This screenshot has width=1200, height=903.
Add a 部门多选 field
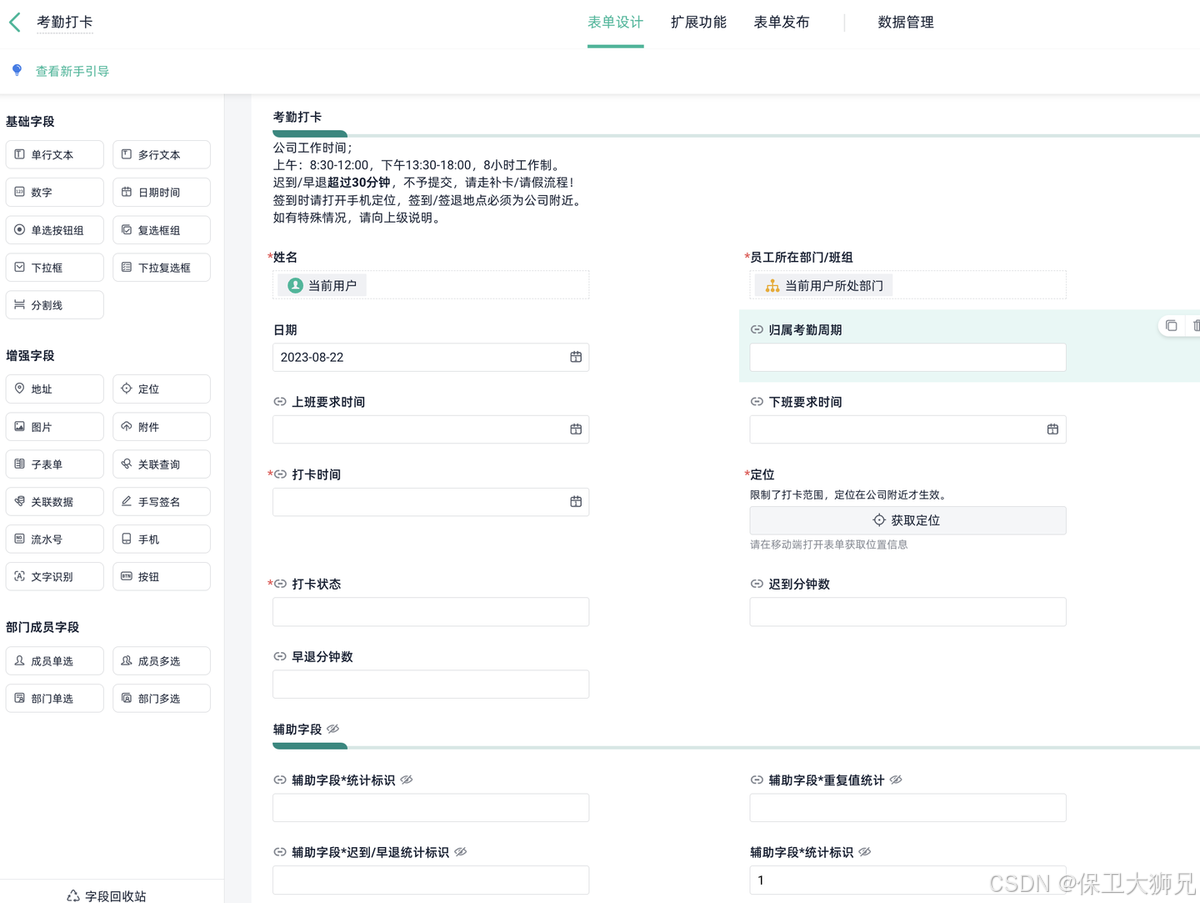click(162, 698)
